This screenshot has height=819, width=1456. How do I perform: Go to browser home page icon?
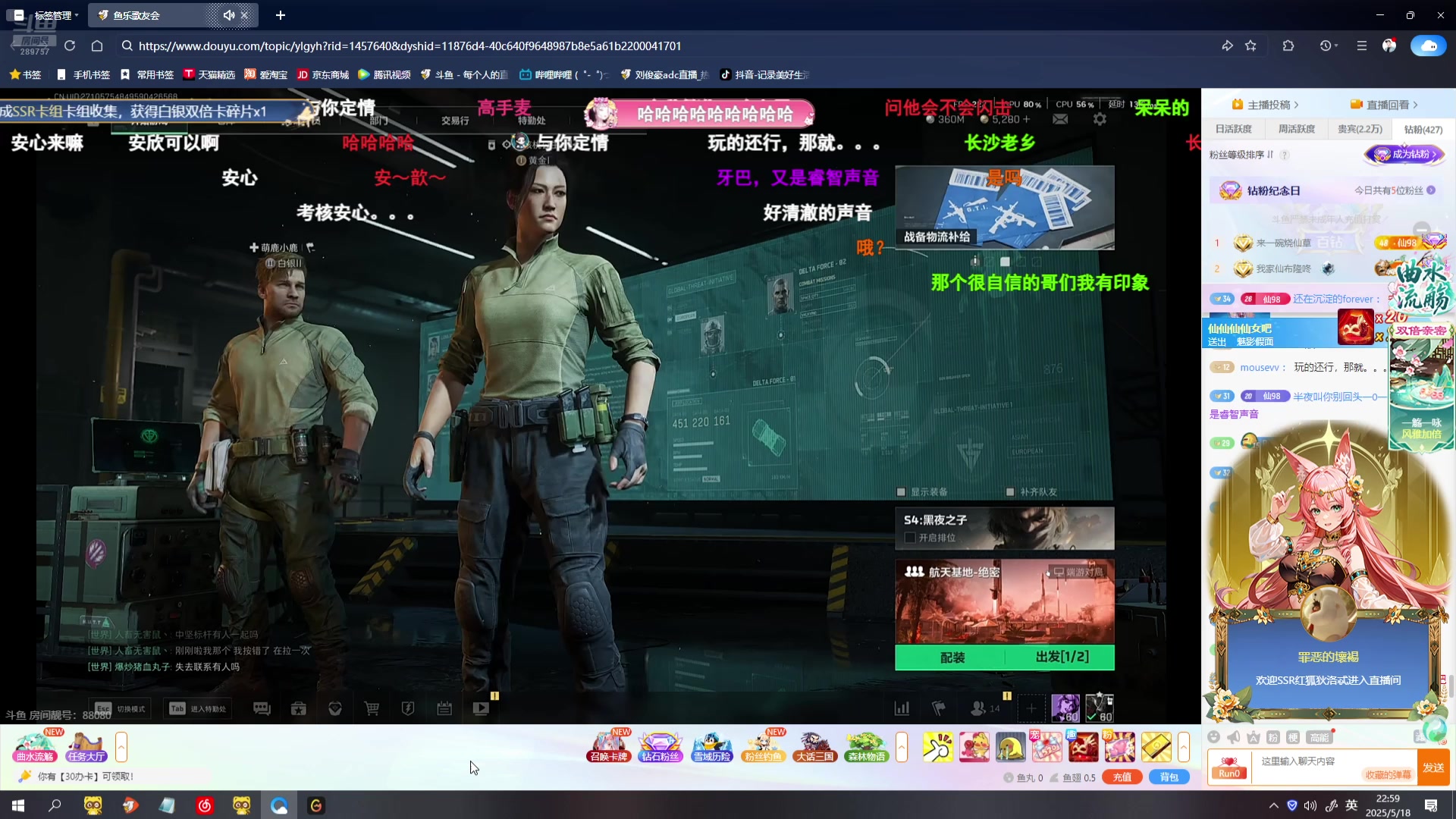point(97,45)
